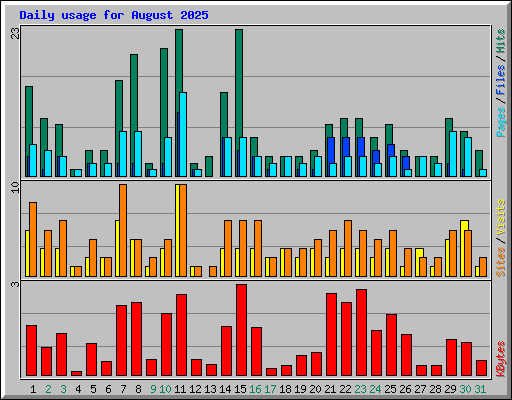Click the 'Hits' legend label

[500, 41]
